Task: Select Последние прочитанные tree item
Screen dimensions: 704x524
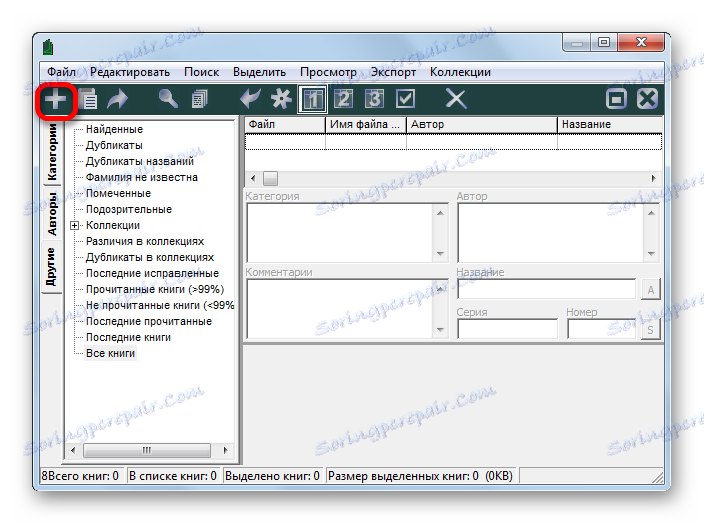Action: (149, 321)
